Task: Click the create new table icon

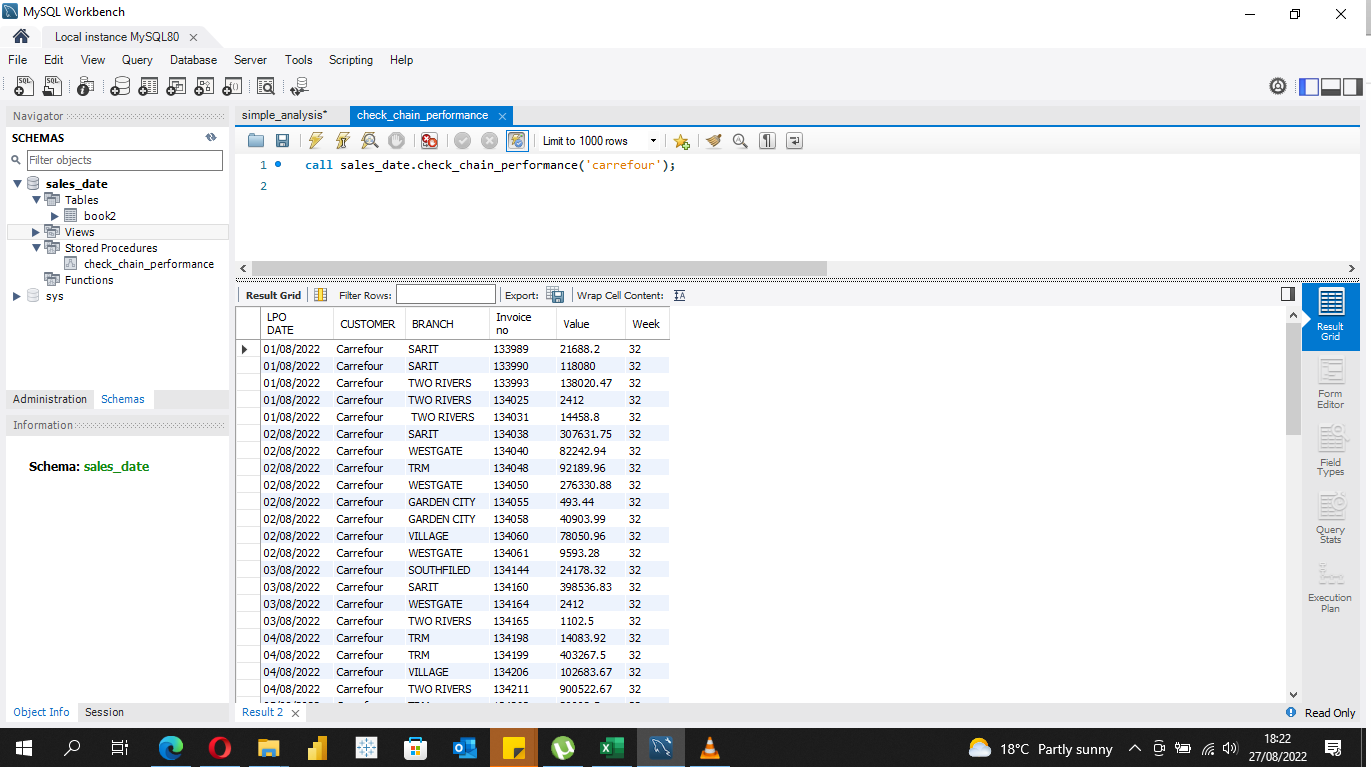Action: [148, 86]
